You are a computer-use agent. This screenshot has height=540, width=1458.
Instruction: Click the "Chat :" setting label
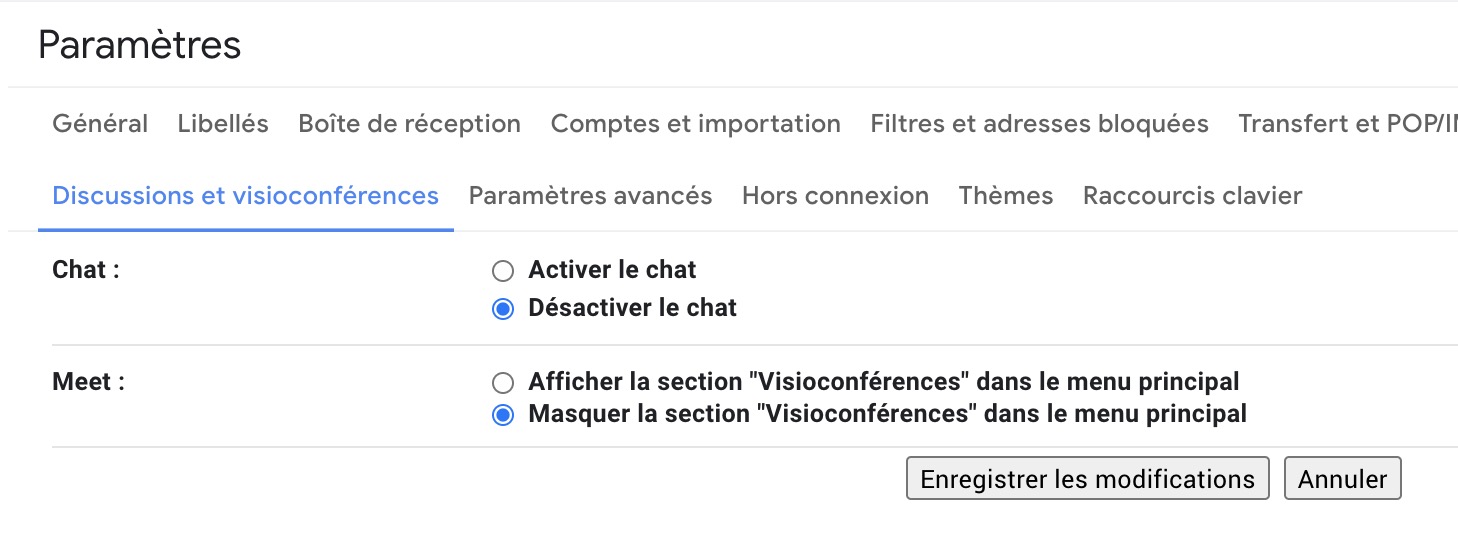point(86,270)
